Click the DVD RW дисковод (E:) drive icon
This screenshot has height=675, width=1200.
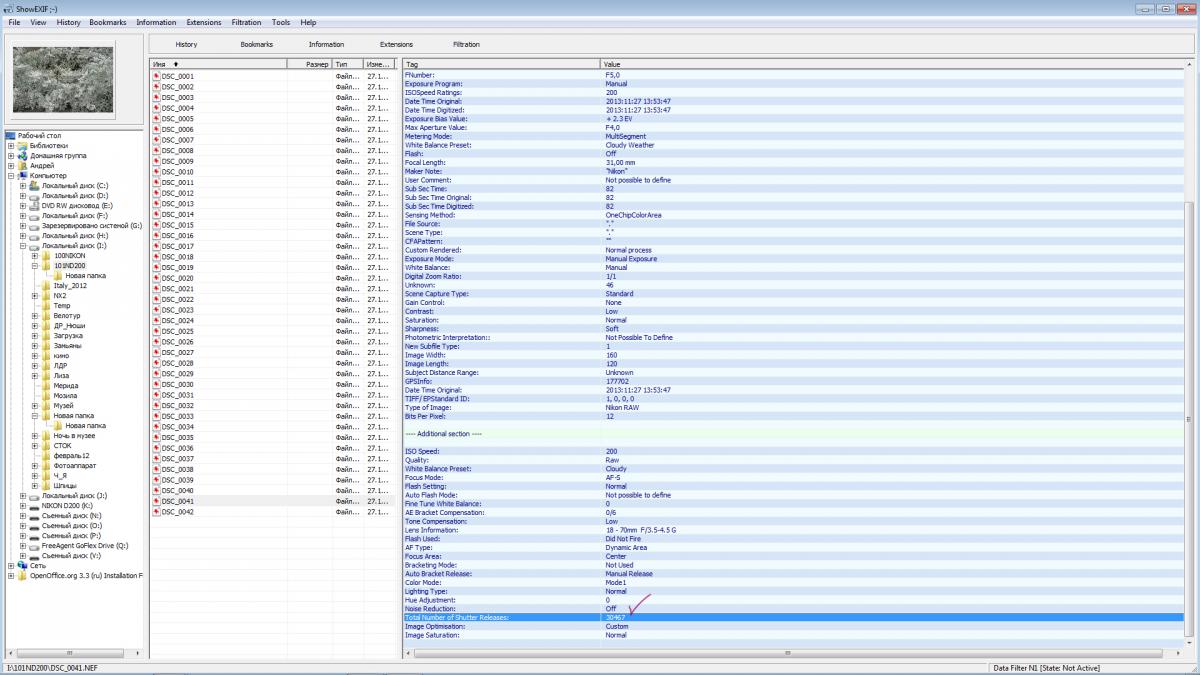click(34, 205)
